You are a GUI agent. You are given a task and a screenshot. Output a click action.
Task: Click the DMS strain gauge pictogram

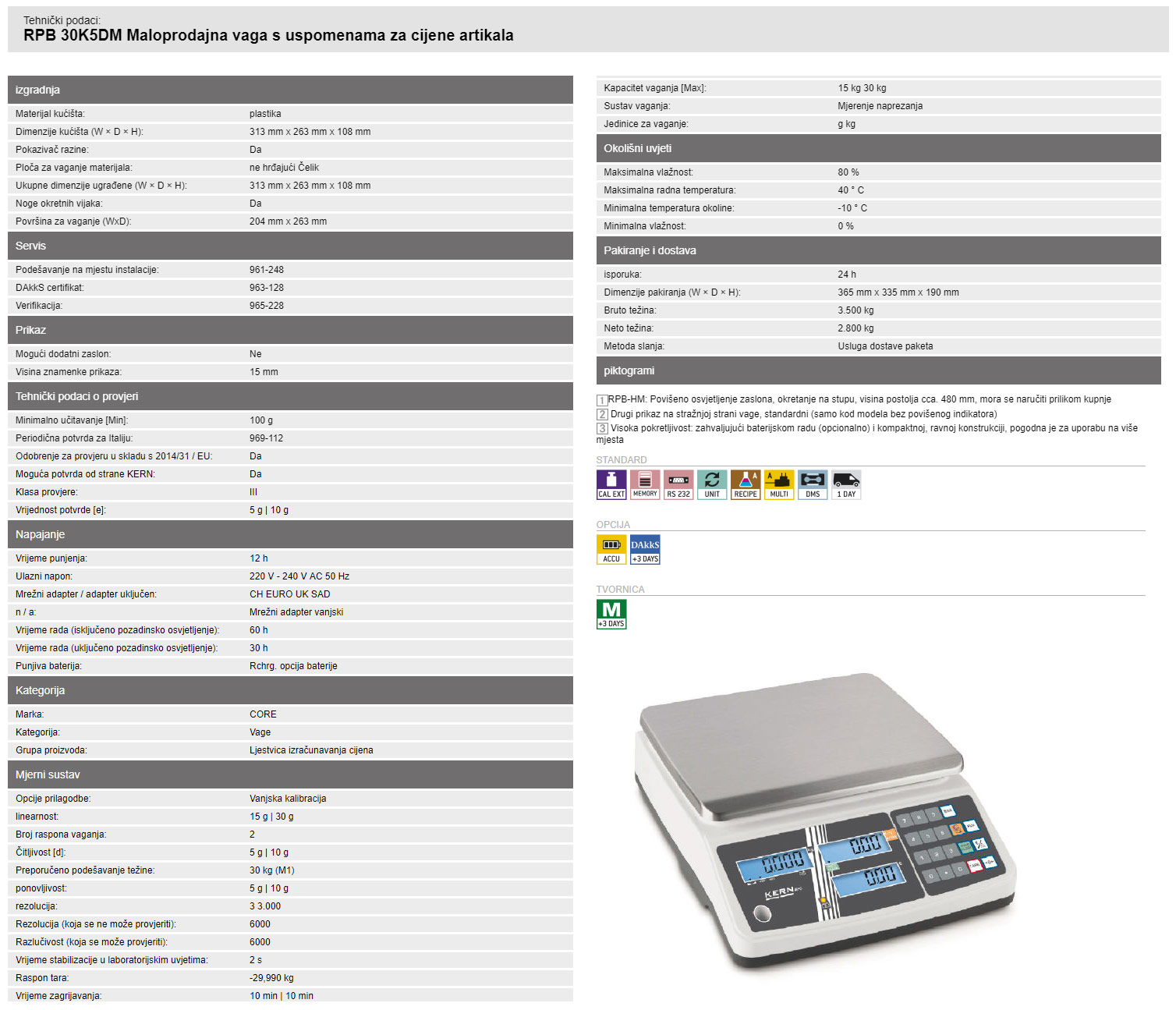[813, 484]
